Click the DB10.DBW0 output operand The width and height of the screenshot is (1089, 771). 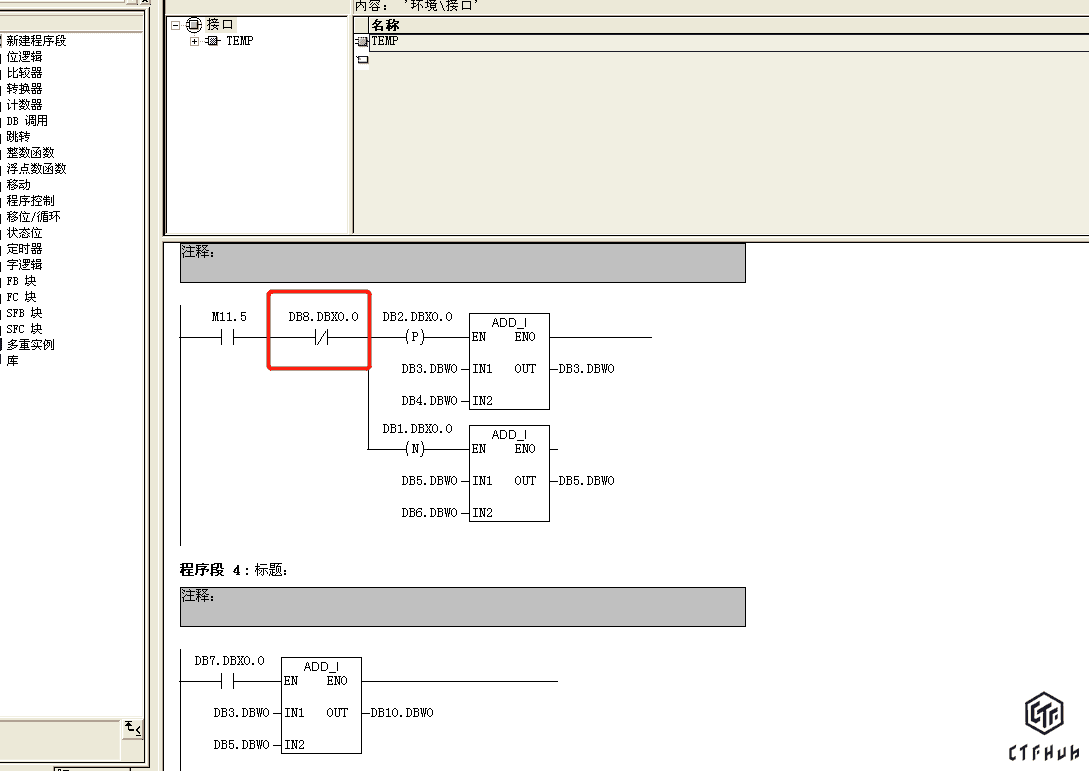pyautogui.click(x=402, y=713)
